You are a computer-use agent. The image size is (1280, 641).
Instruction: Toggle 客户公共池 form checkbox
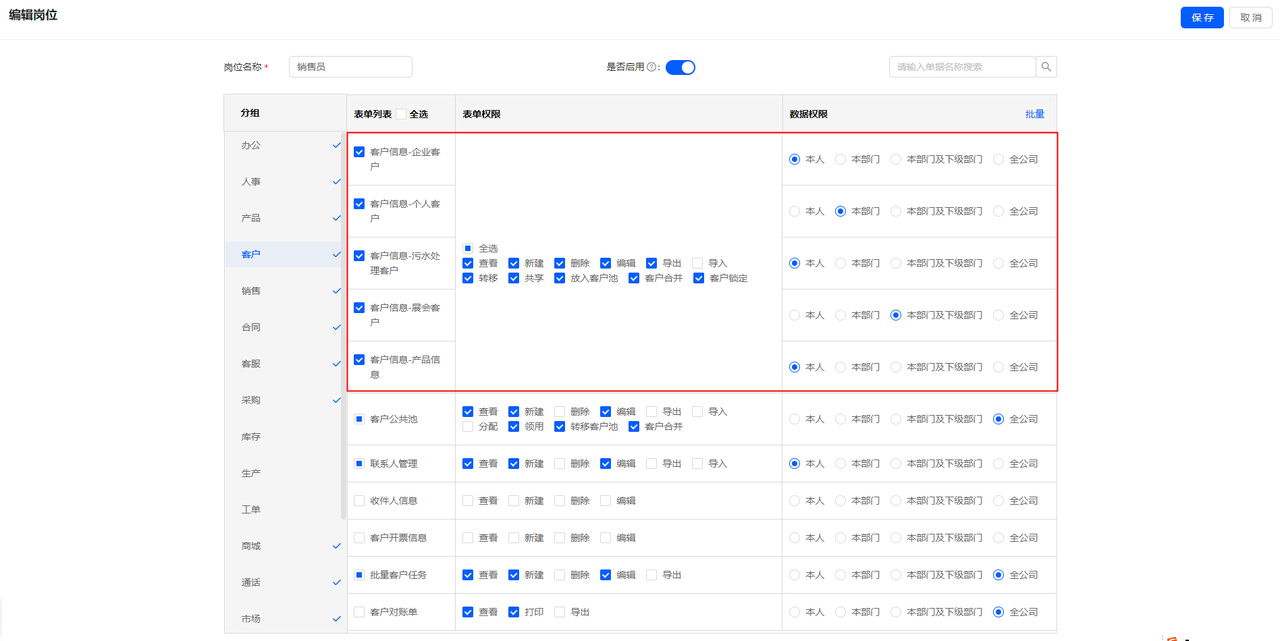(x=359, y=419)
